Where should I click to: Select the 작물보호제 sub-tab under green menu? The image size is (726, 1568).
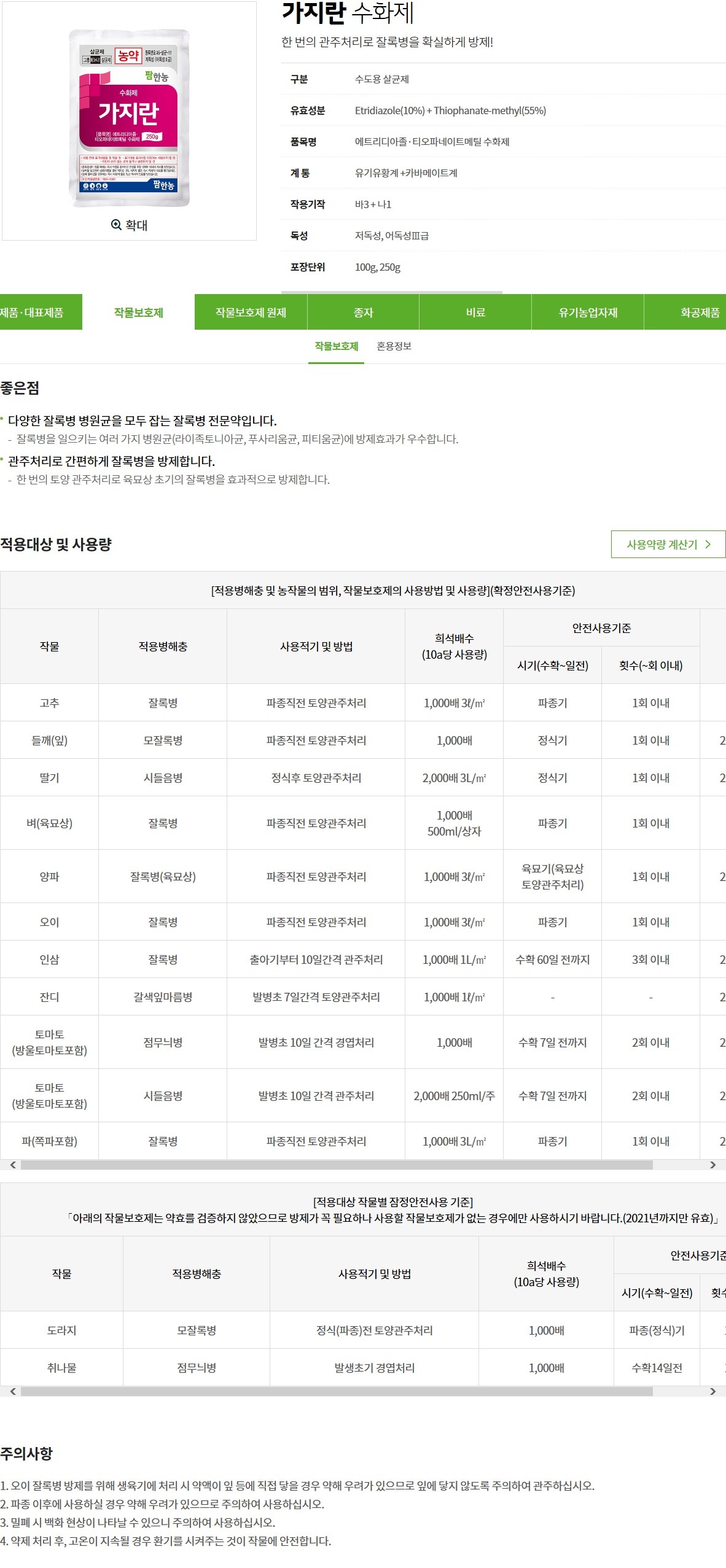tap(336, 347)
